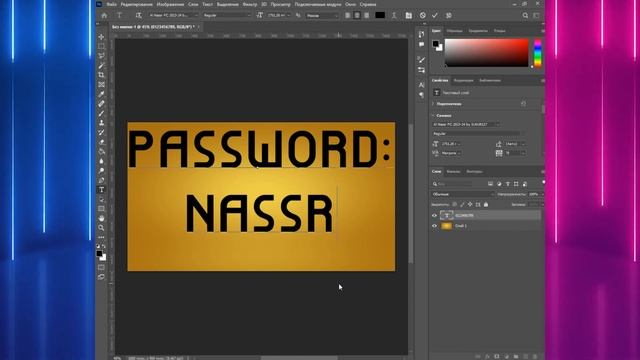Open font family dropdown in Properties panel
640x360 pixels.
click(466, 124)
